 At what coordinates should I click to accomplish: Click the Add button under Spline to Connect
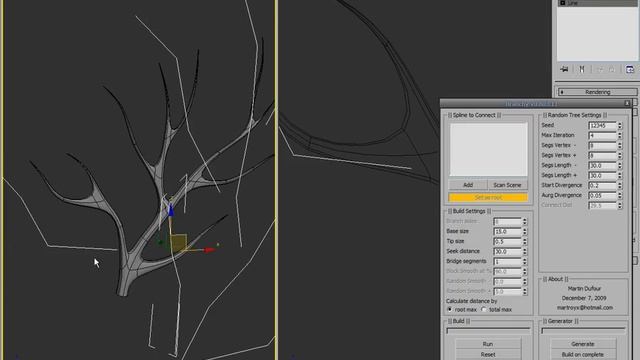tap(468, 185)
